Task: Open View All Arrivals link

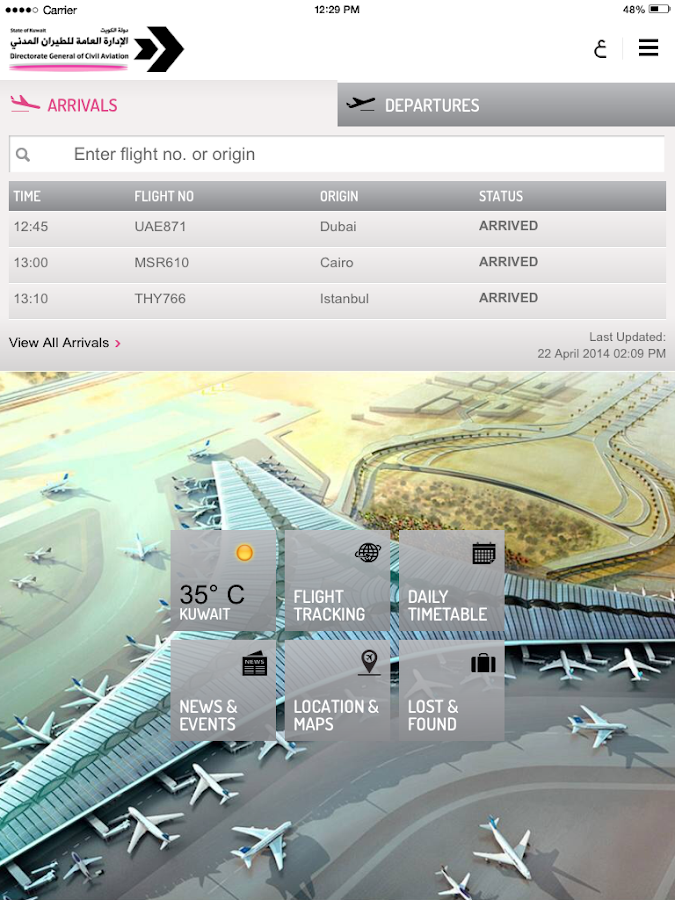Action: 59,343
